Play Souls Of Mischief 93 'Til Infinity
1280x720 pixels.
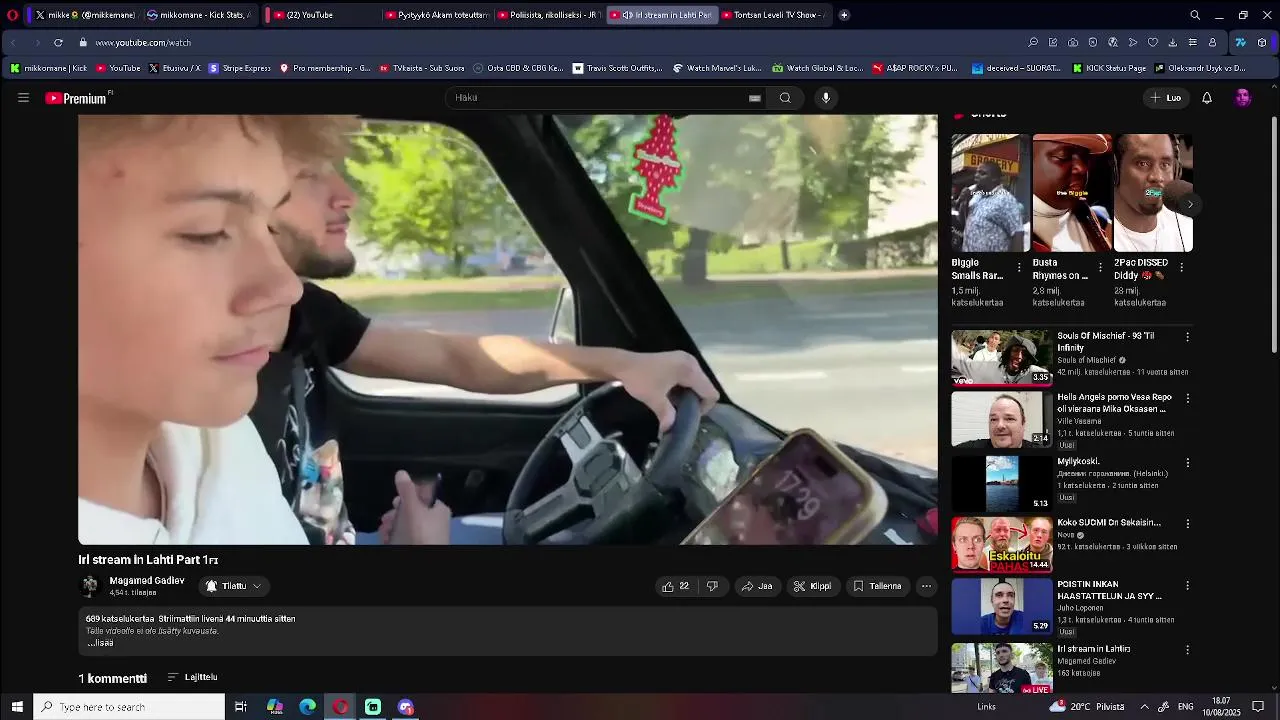click(x=1001, y=358)
